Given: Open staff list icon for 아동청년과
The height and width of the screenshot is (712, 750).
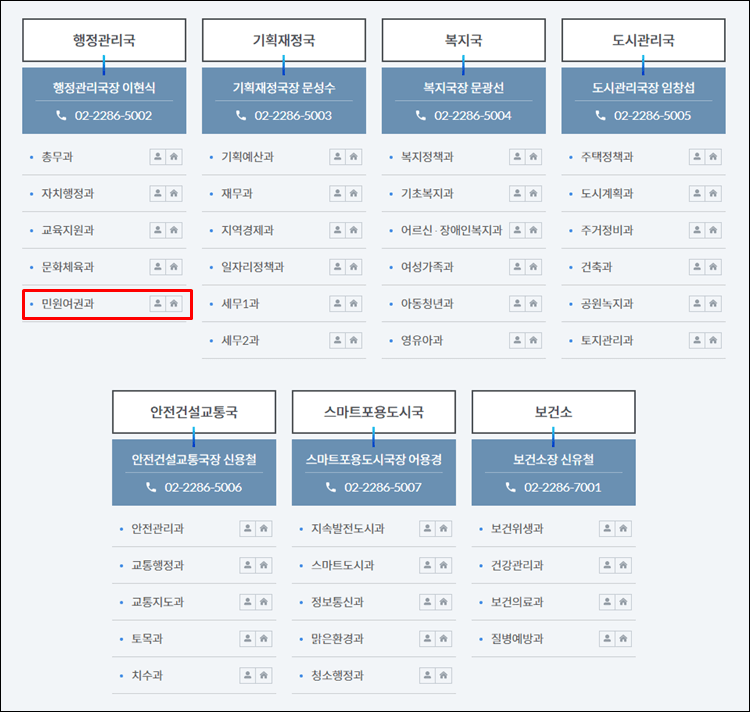Looking at the screenshot, I should click(x=517, y=303).
